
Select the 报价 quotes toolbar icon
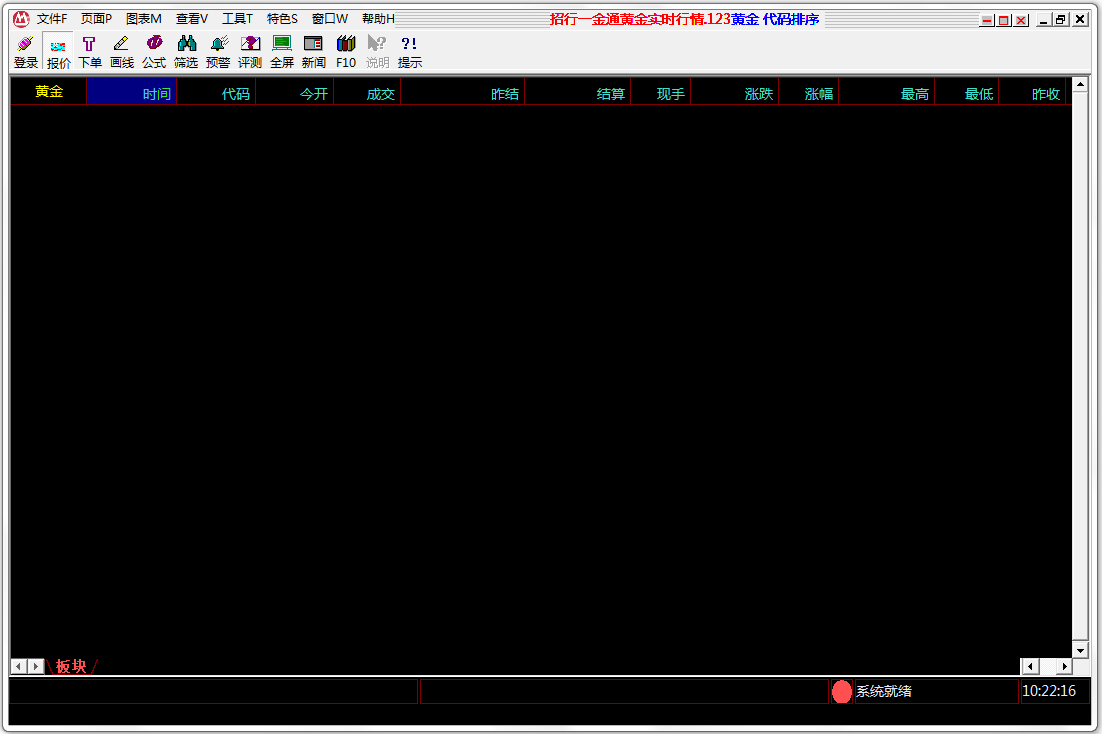click(58, 52)
